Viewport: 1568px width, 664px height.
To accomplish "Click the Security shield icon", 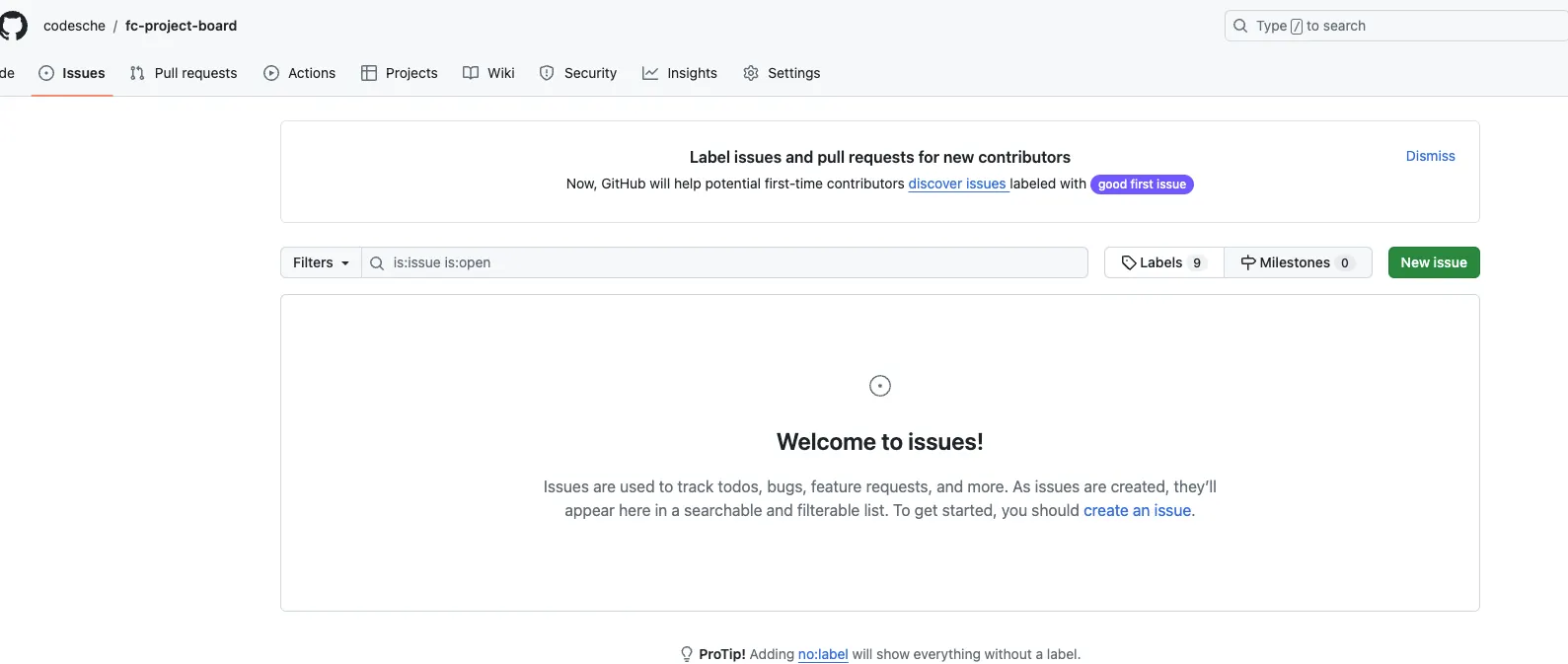I will tap(547, 73).
